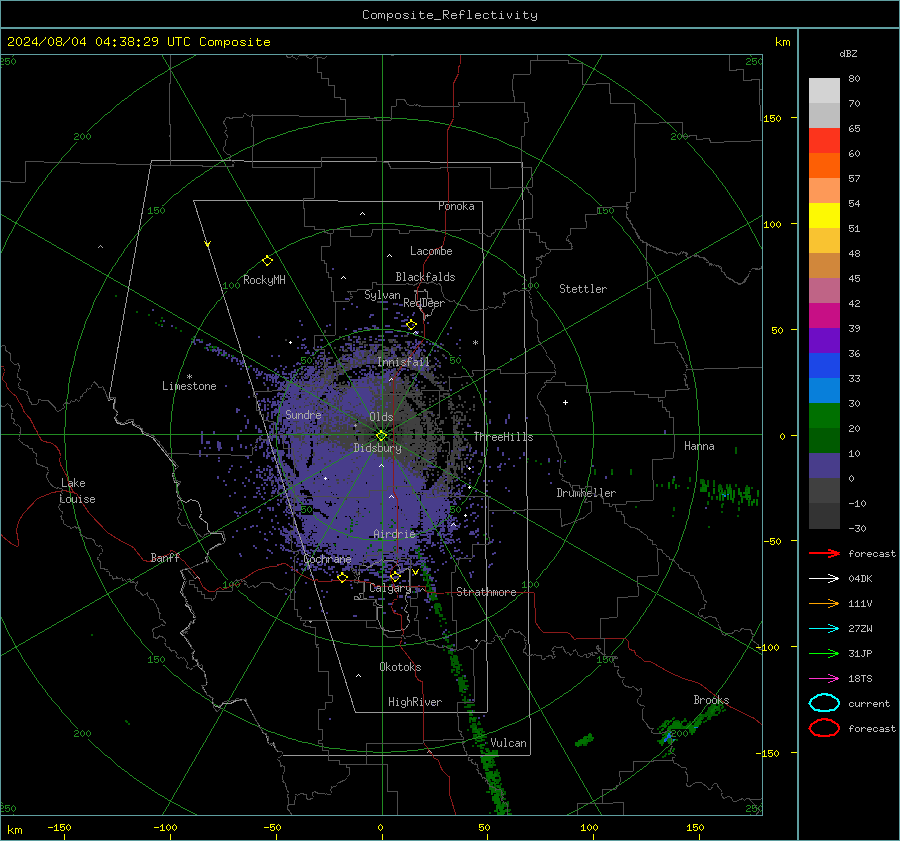The image size is (900, 841).
Task: Click the Sylvan label
Action: (x=382, y=295)
